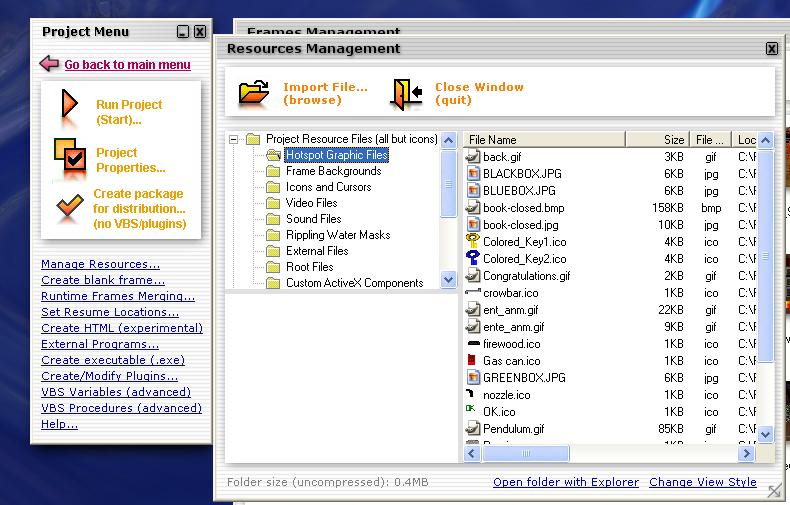Select the firewood.ico file icon
790x505 pixels.
pos(473,343)
